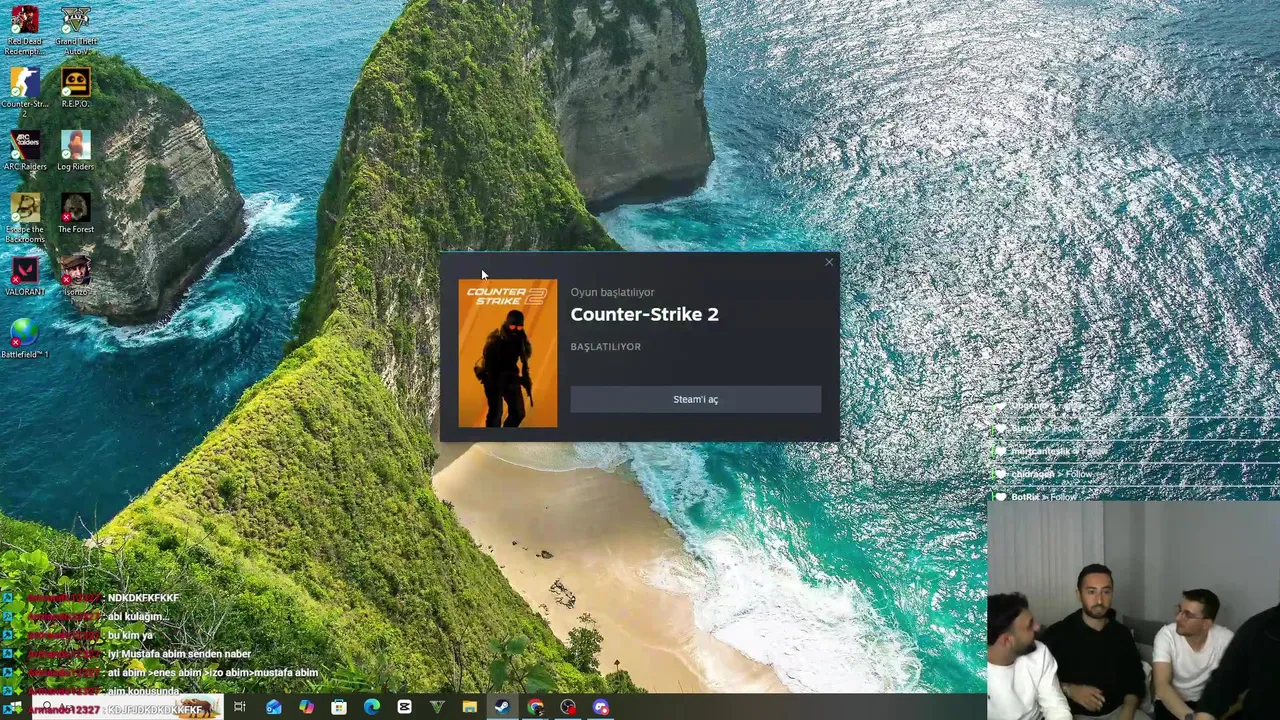The image size is (1280, 720).
Task: Select Battlefield 1 desktop icon
Action: pos(24,339)
